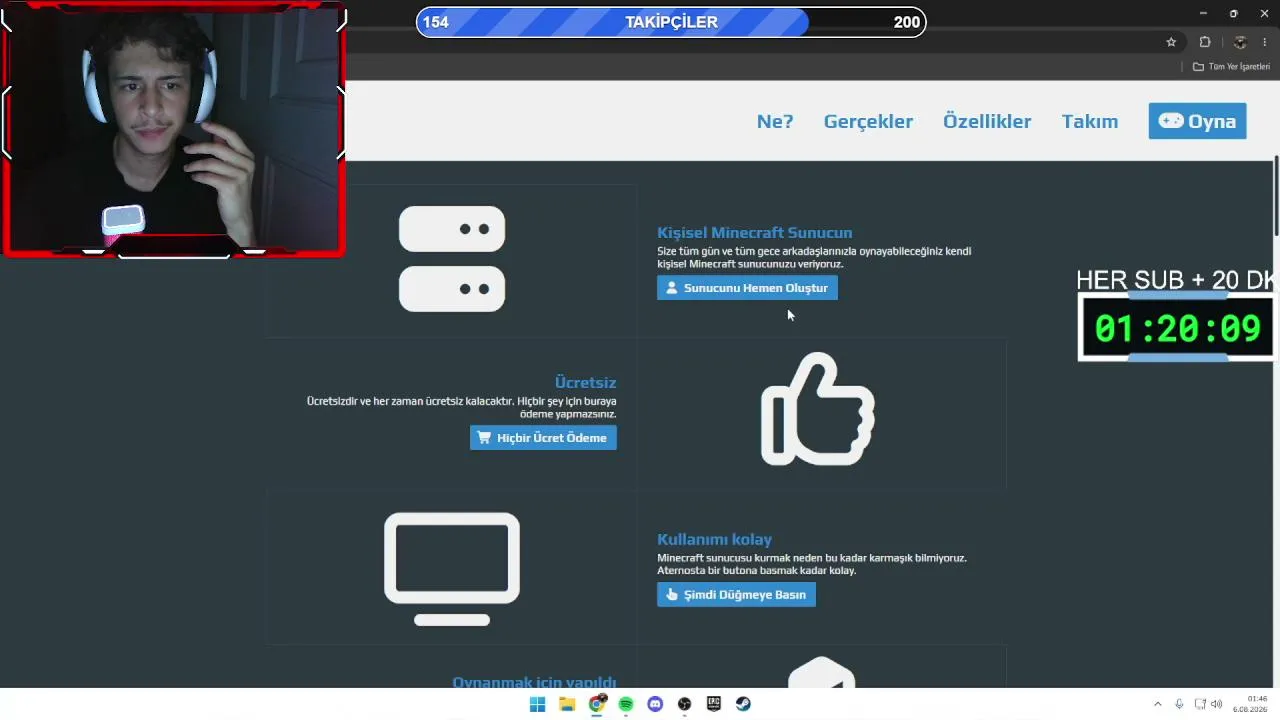Open the Chrome three-dot menu
The image size is (1280, 720).
coord(1266,42)
